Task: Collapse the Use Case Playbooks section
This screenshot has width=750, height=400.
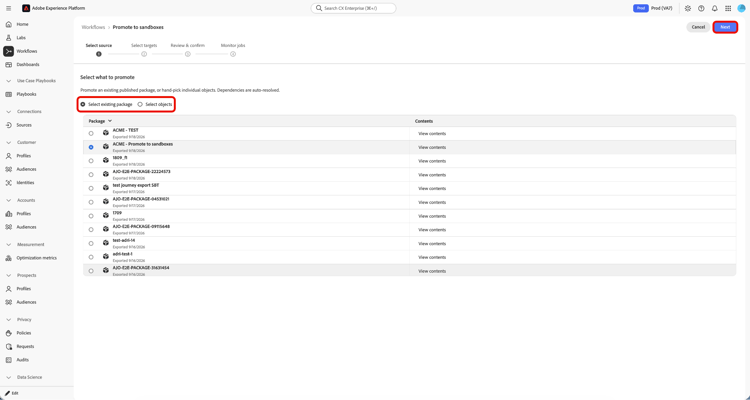Action: [8, 81]
